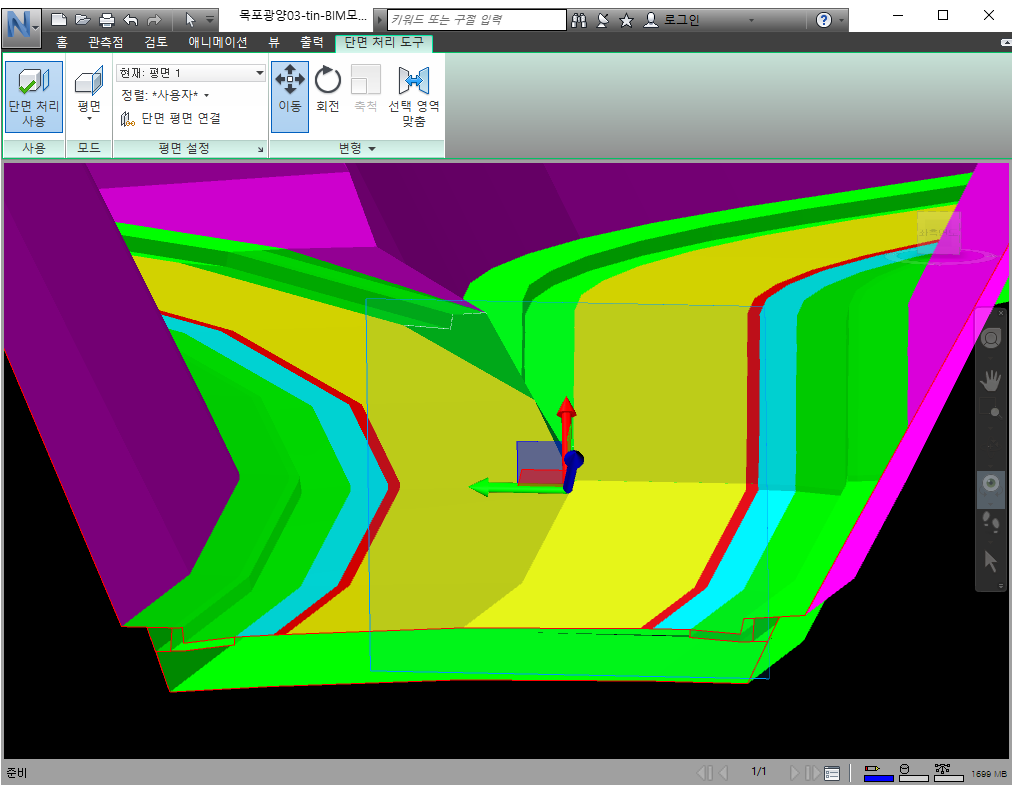
Task: Enable the 단면 처리 사용 sectioning tool
Action: pyautogui.click(x=33, y=96)
